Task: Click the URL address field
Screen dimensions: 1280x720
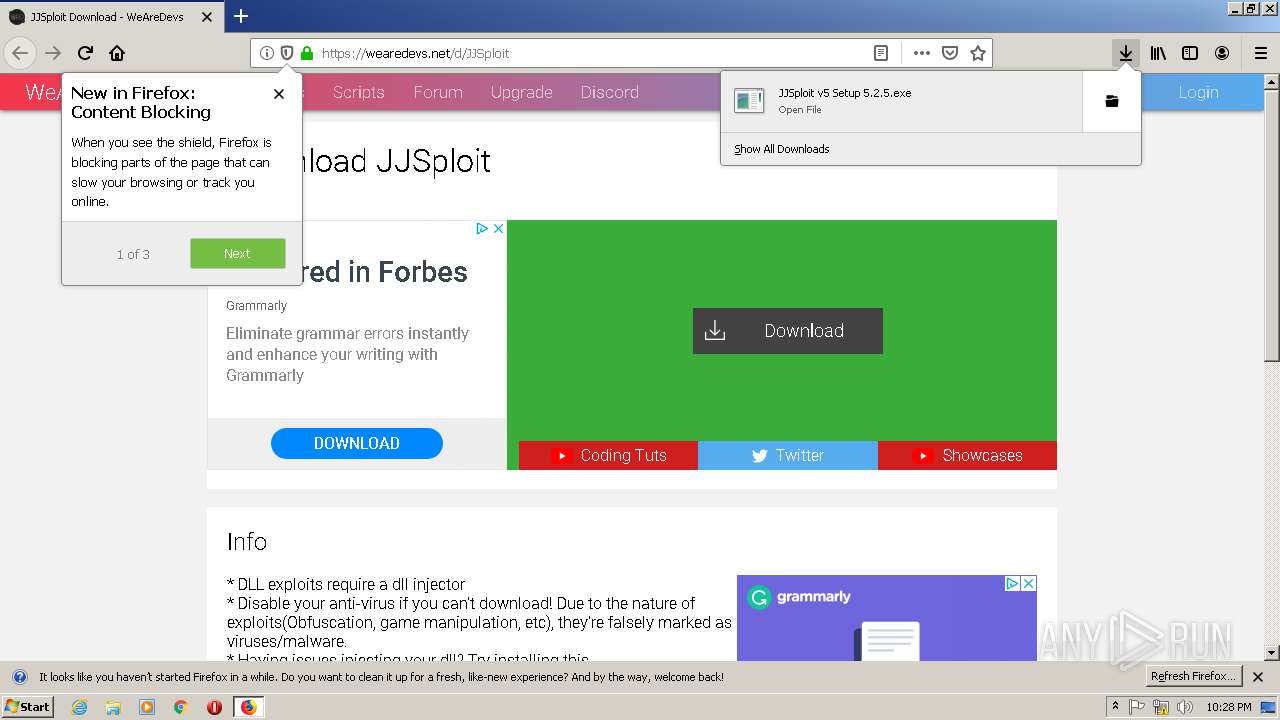Action: 590,53
